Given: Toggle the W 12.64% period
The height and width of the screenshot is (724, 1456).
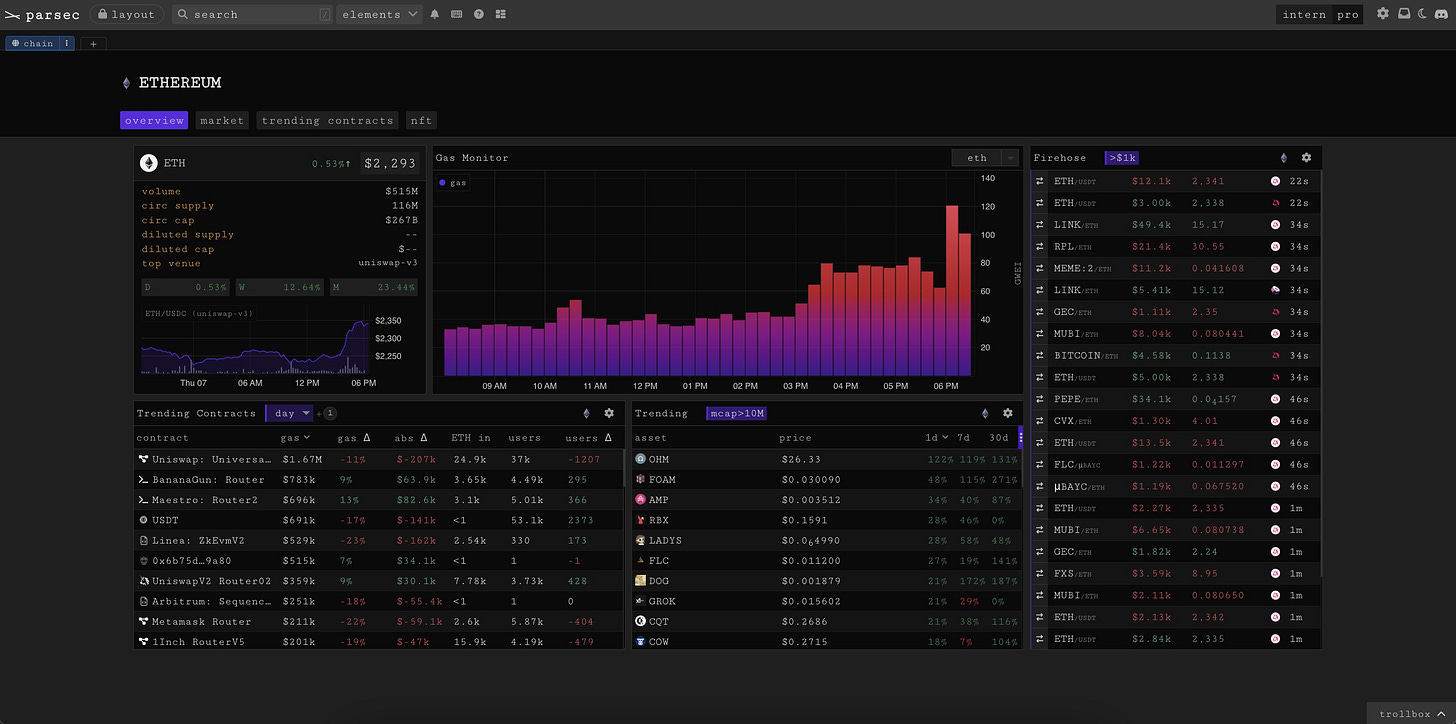Looking at the screenshot, I should (x=280, y=287).
